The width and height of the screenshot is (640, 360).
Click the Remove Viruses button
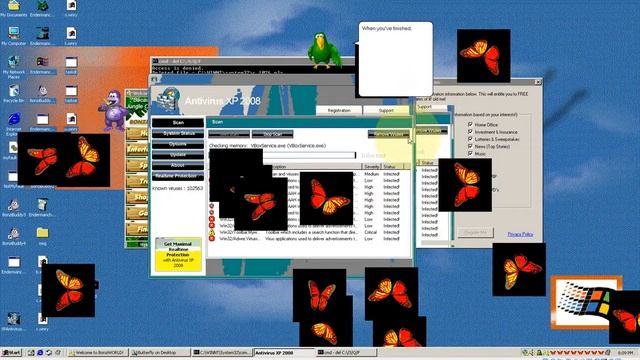tap(388, 134)
